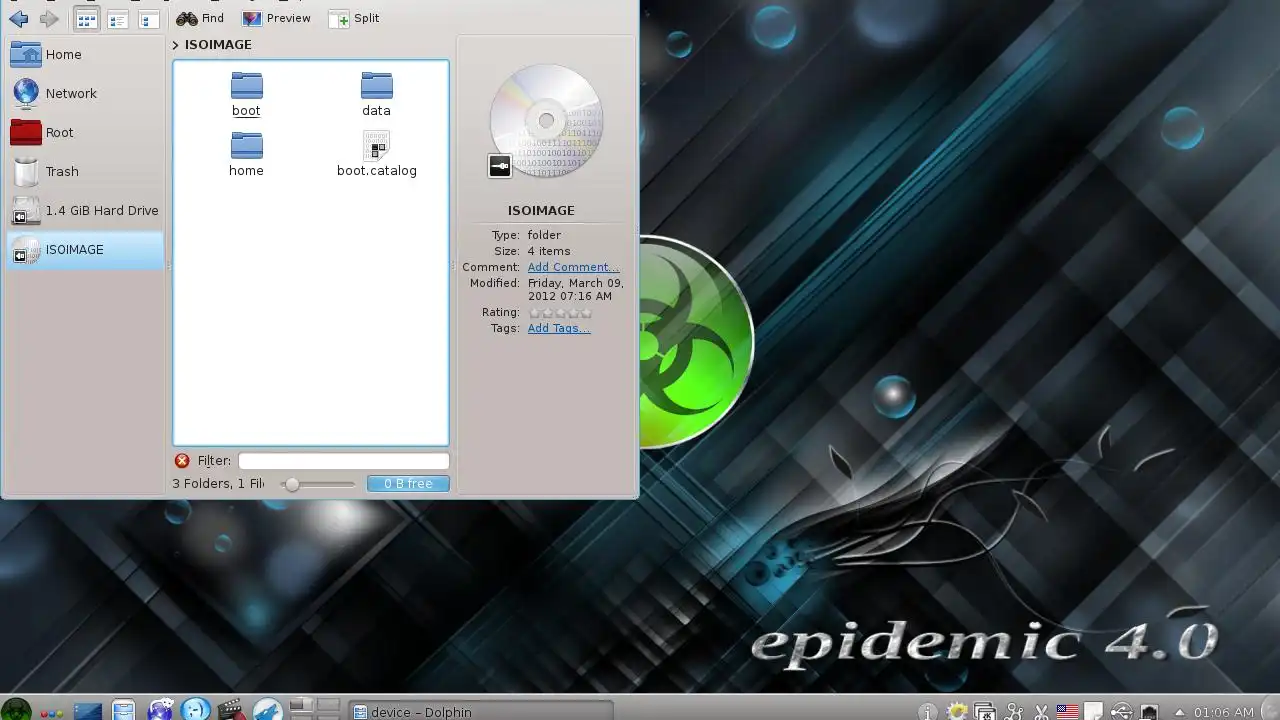Go back with the blue Back arrow
Viewport: 1280px width, 720px height.
(x=17, y=19)
